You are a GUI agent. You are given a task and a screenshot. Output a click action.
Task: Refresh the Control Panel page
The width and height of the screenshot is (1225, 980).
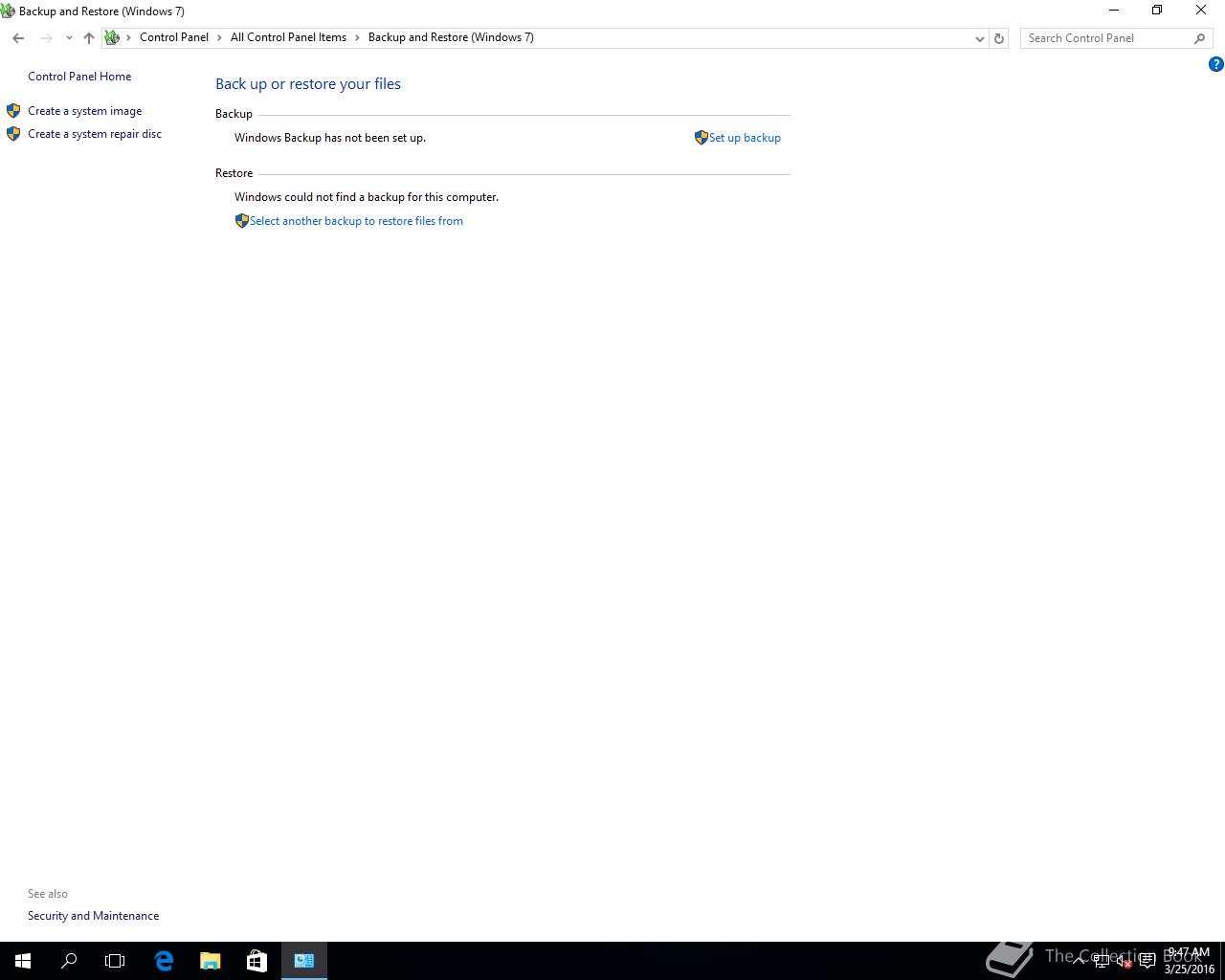pos(999,38)
